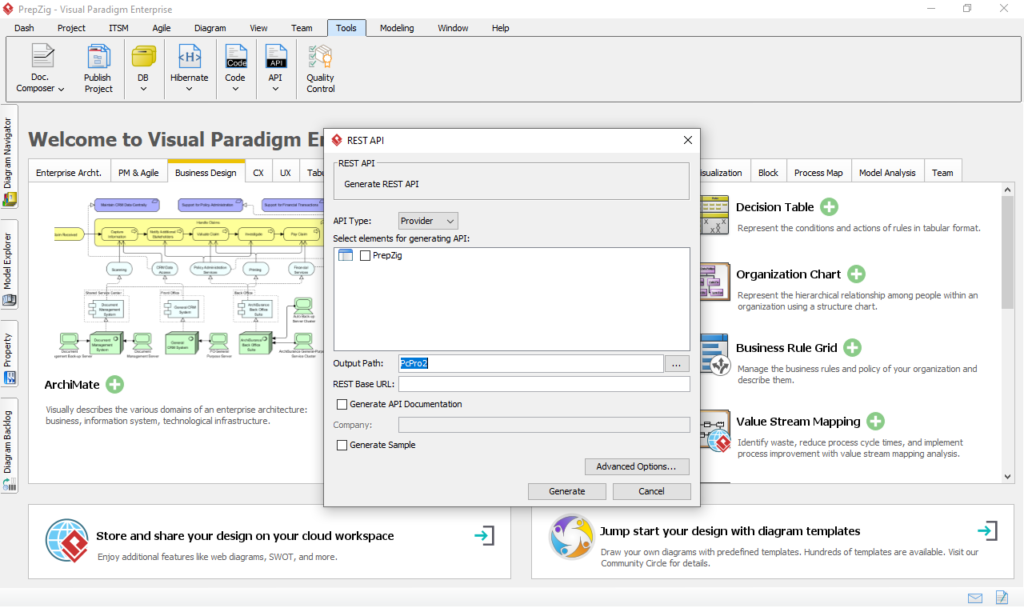
Task: Open Advanced Options in REST API dialog
Action: (636, 466)
